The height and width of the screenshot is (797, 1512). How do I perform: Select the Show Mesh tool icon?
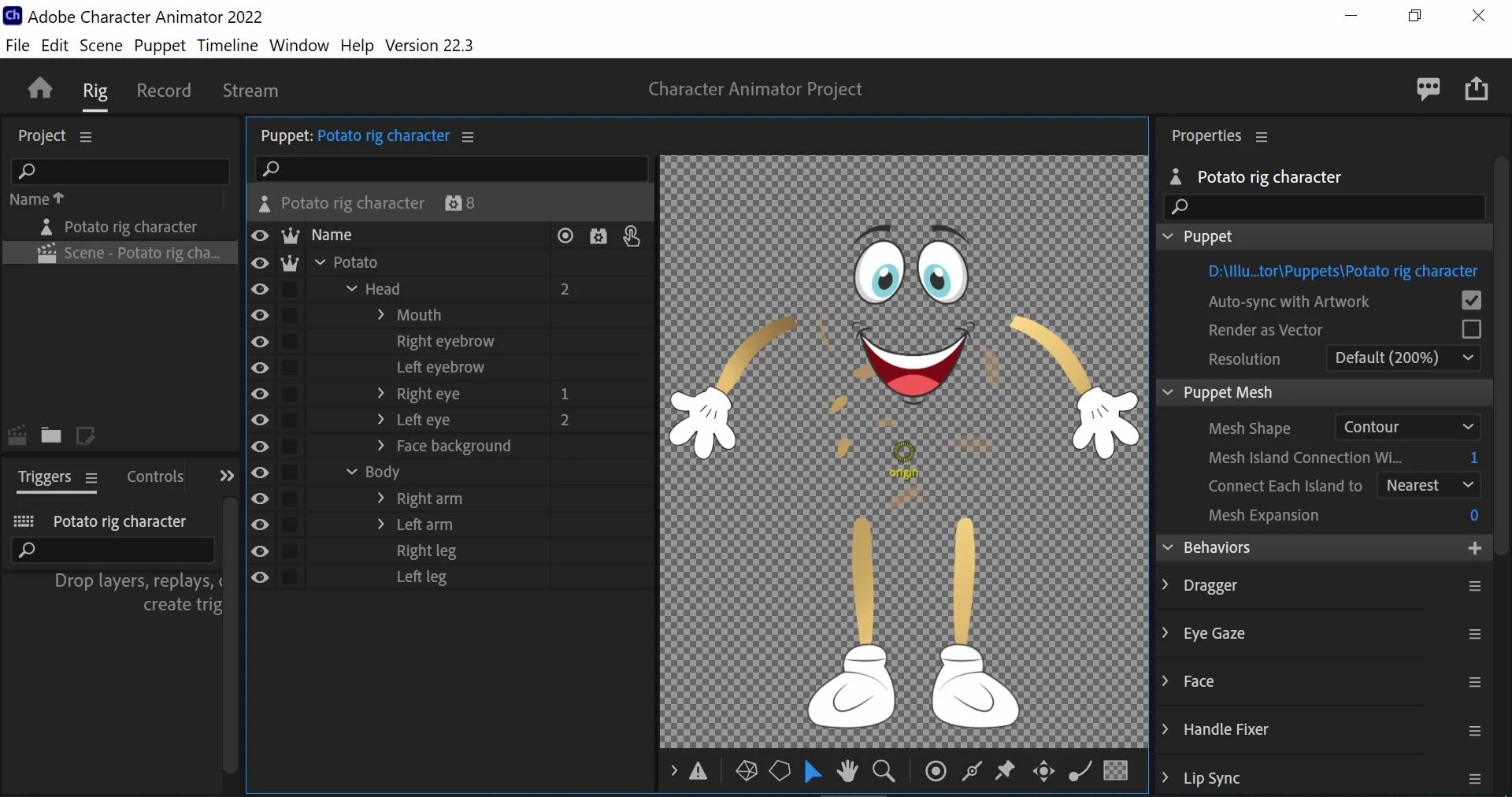(x=747, y=771)
